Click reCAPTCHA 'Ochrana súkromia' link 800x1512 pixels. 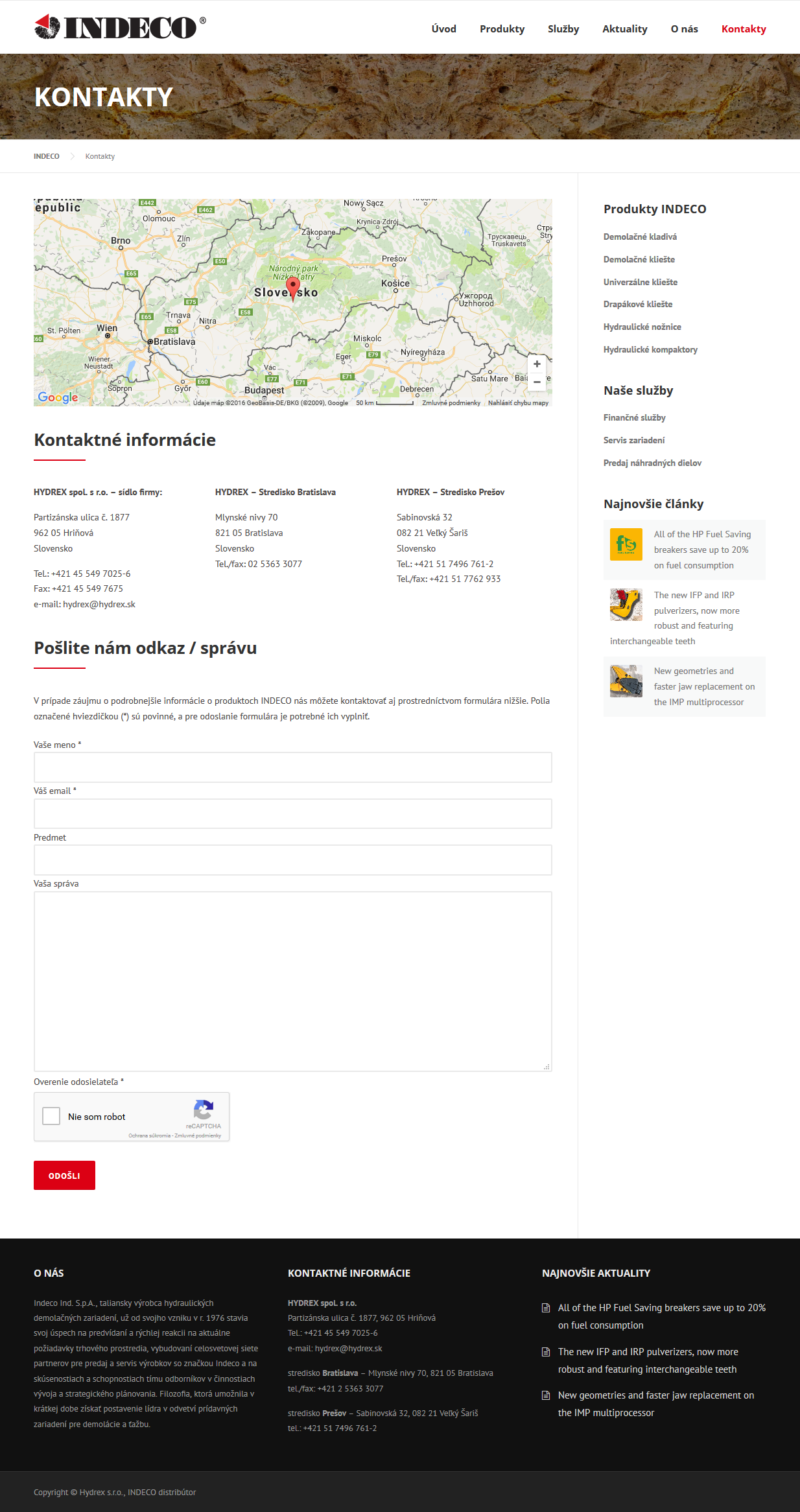point(150,1135)
